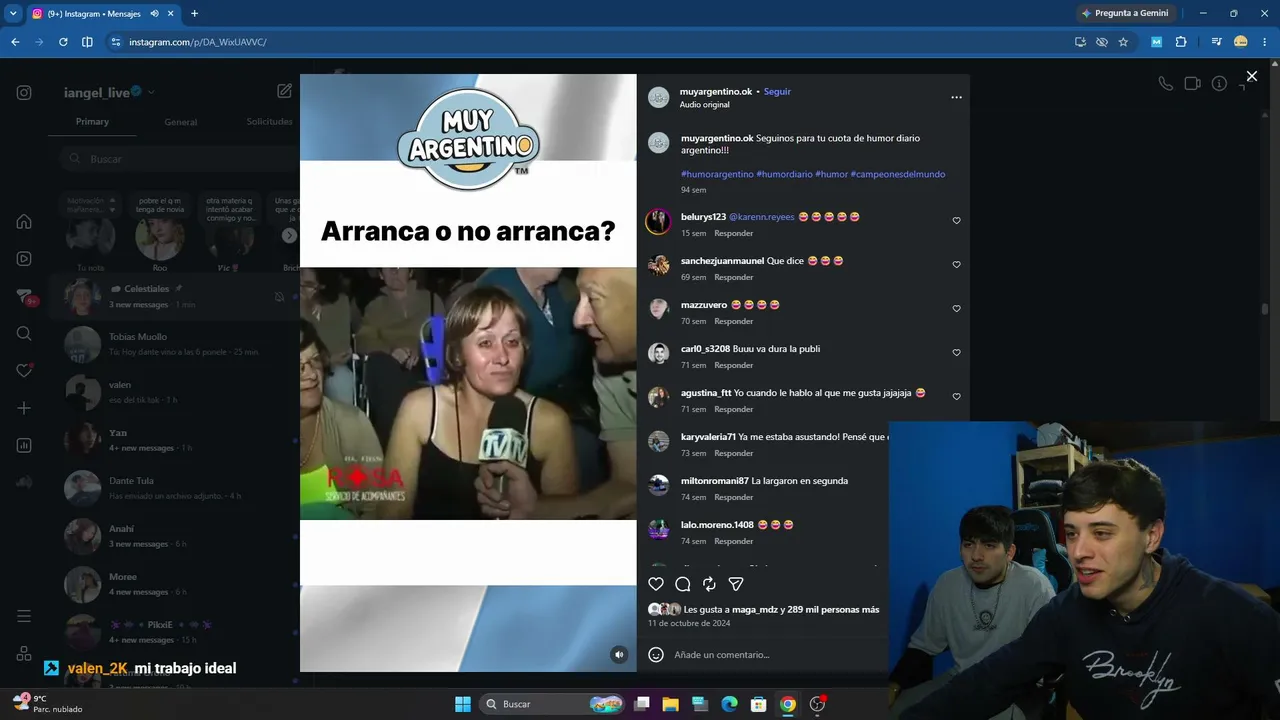This screenshot has width=1280, height=720.
Task: Go back with Chrome back arrow
Action: pos(15,42)
